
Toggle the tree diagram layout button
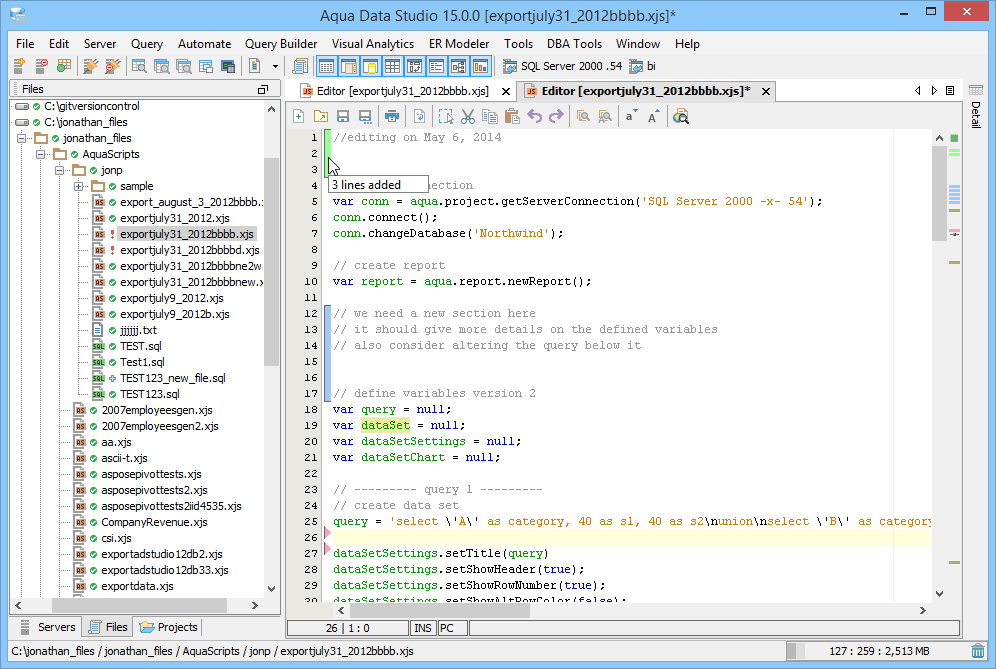click(458, 65)
